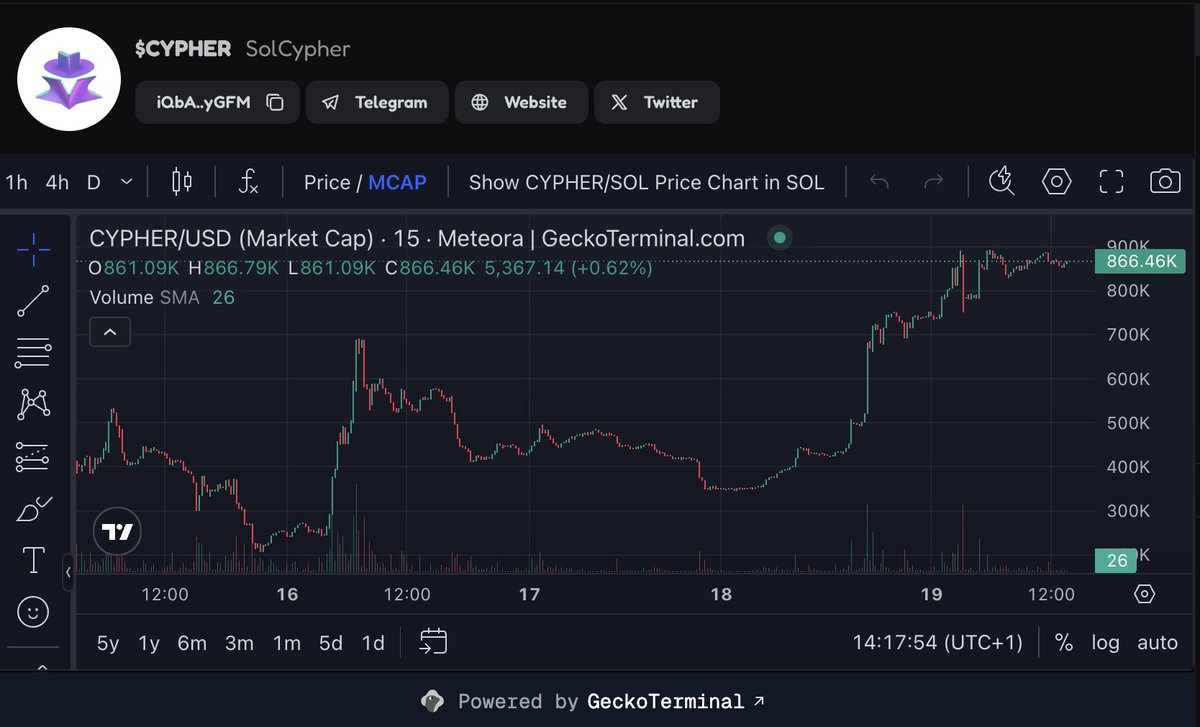The image size is (1200, 727).
Task: Set range to 5d
Action: pos(331,643)
